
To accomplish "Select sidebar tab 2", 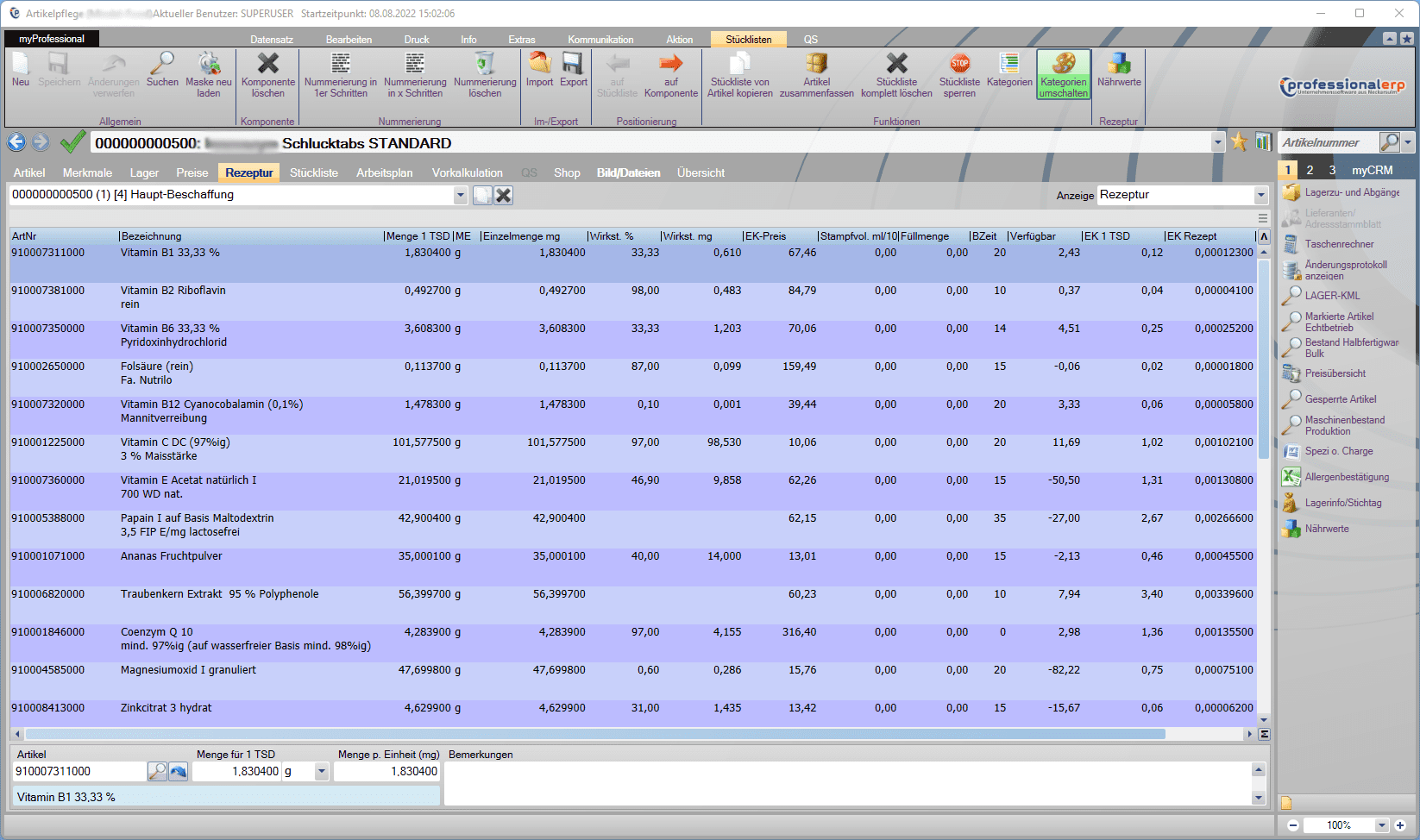I will (1310, 170).
